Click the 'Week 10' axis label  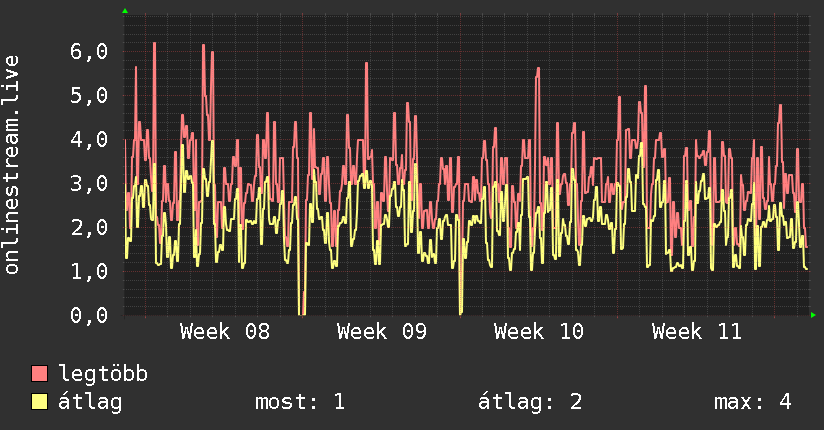(539, 332)
